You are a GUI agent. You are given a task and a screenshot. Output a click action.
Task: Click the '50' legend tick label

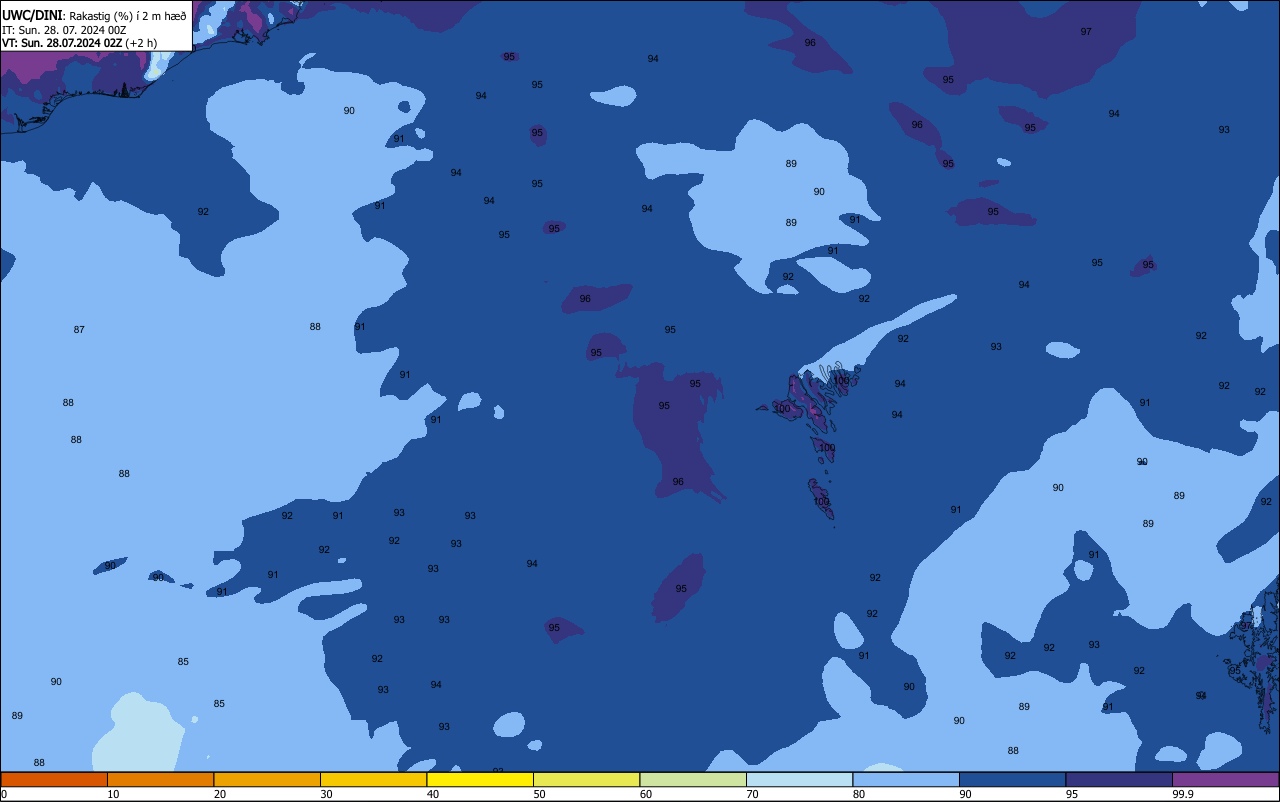[x=539, y=794]
